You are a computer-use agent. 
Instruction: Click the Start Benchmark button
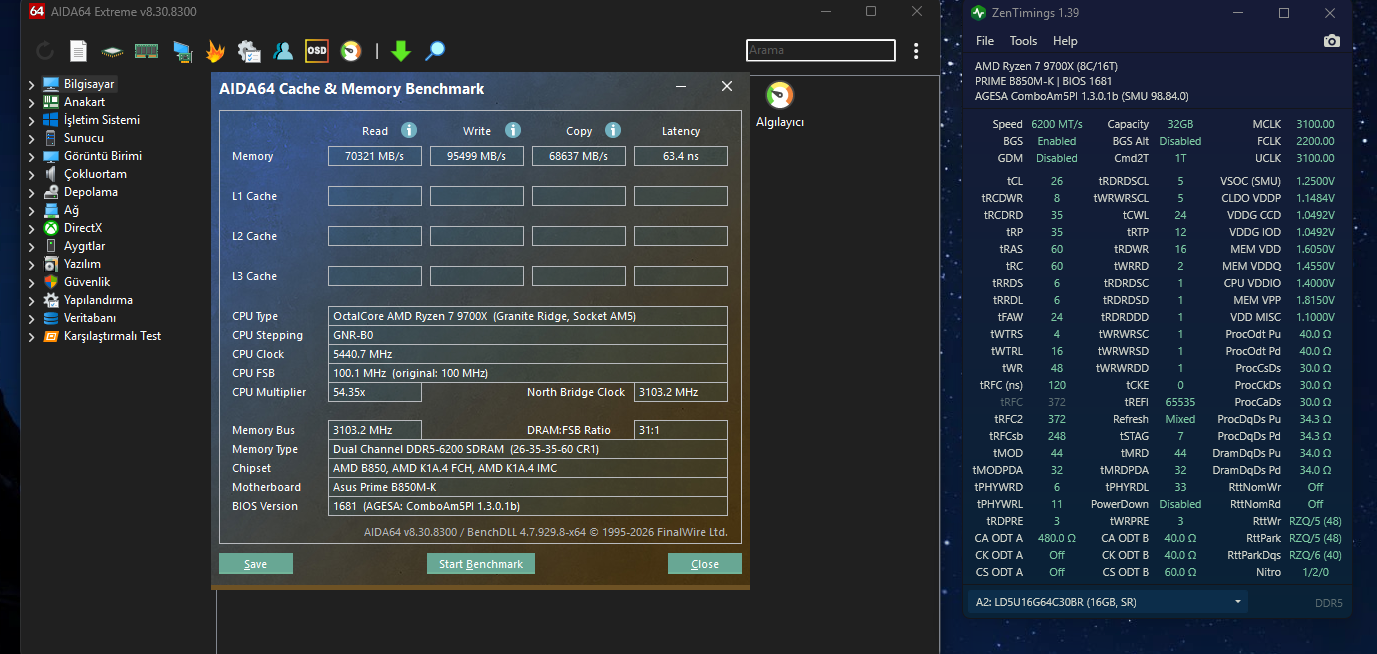point(481,564)
